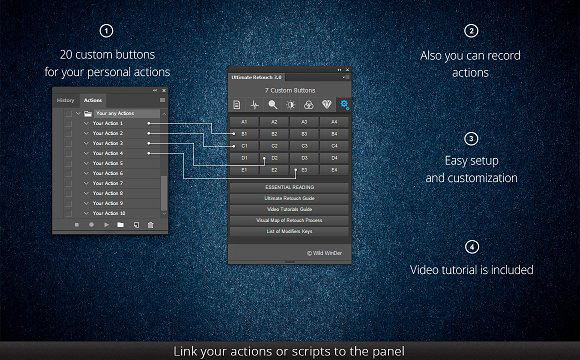580x360 pixels.
Task: Select the diamond icon tab
Action: click(x=326, y=105)
